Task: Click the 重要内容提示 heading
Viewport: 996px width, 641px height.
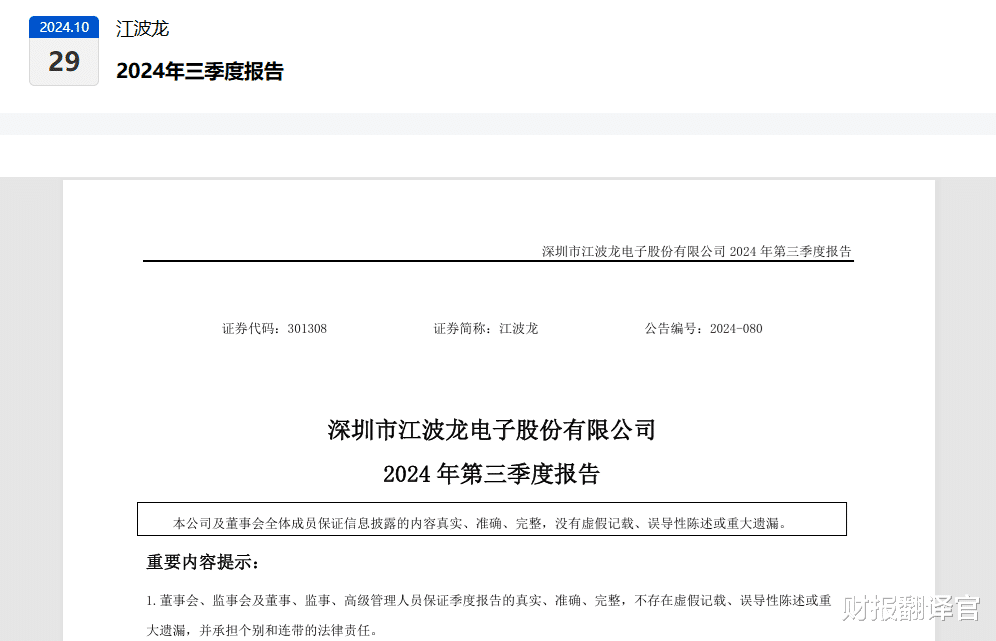Action: pos(203,562)
